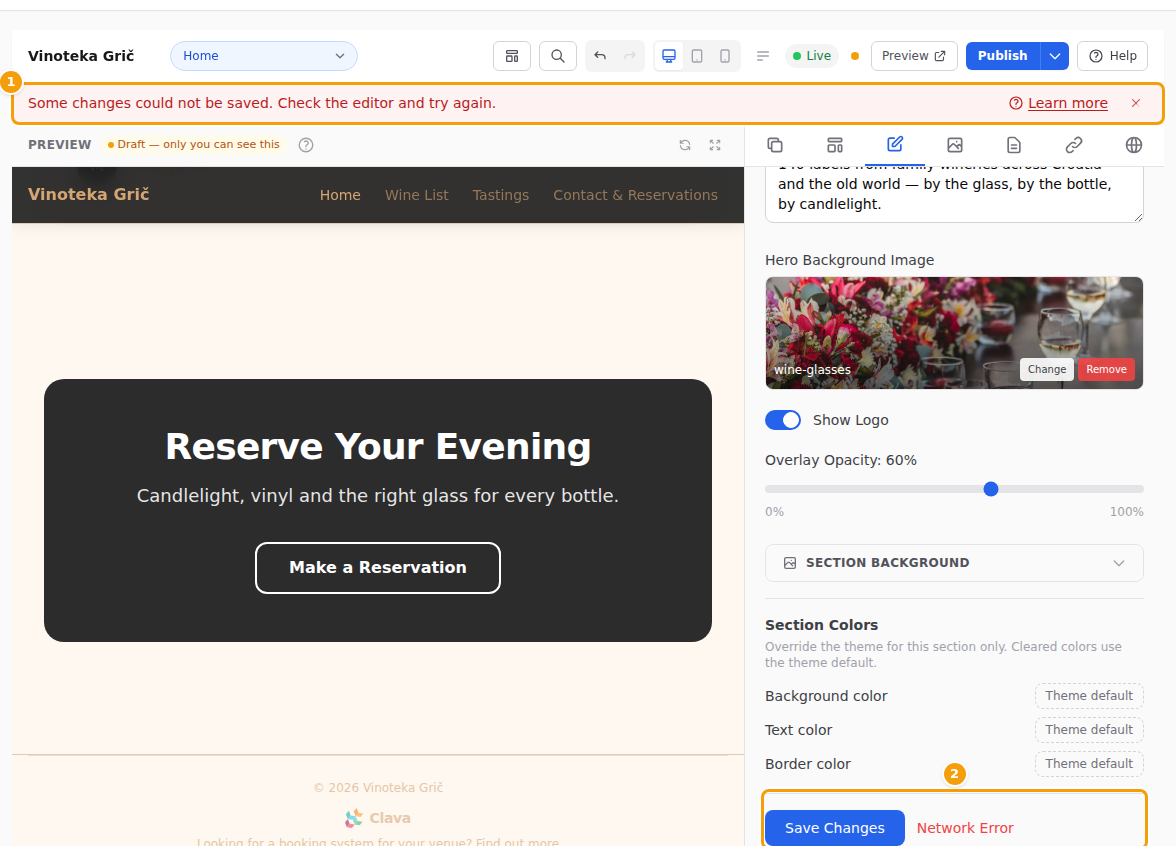This screenshot has width=1176, height=846.
Task: Switch to desktop preview mode
Action: point(669,56)
